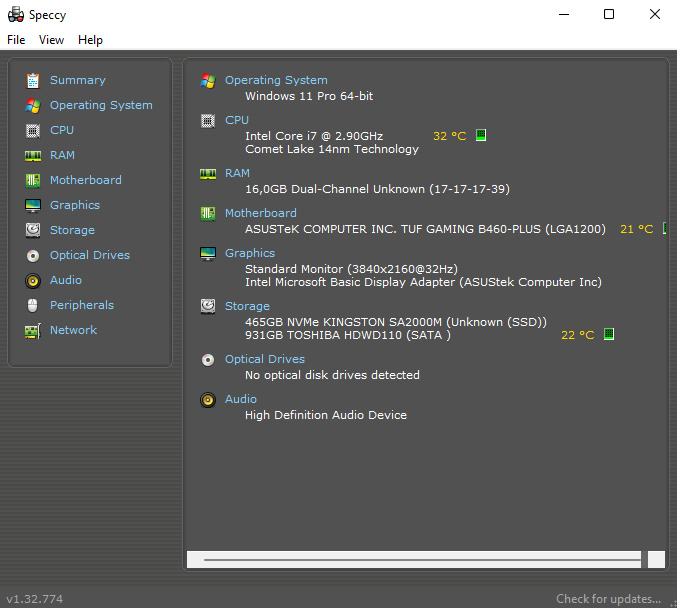Image resolution: width=699 pixels, height=608 pixels.
Task: Select Summary in the sidebar
Action: 78,80
